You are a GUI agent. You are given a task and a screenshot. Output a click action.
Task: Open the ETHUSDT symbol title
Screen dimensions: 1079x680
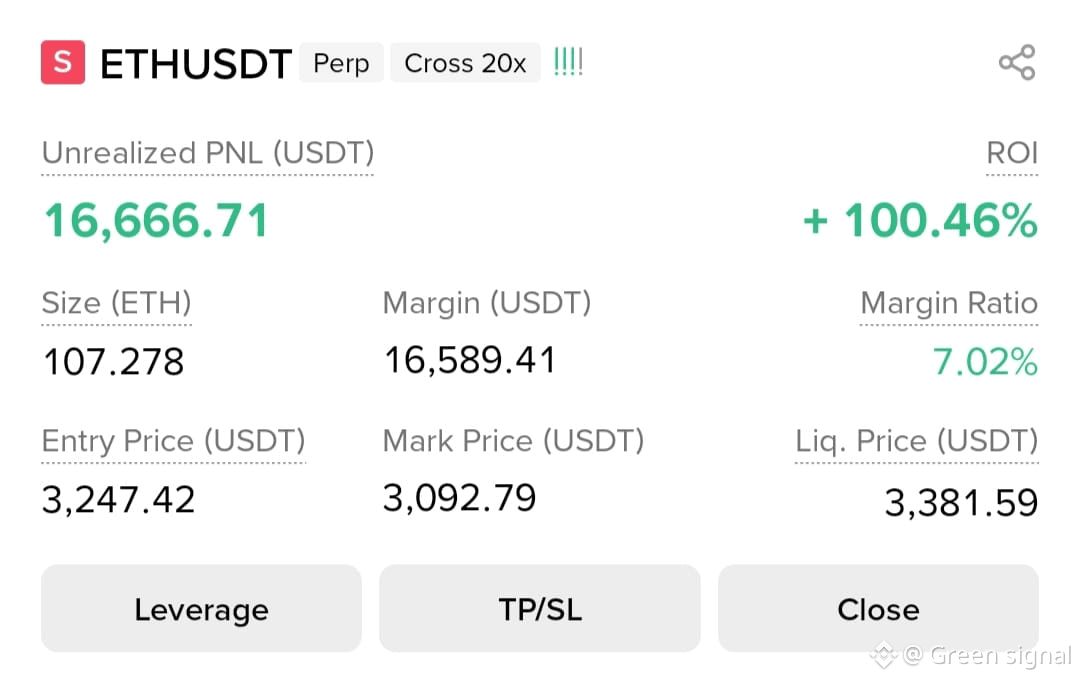coord(196,64)
